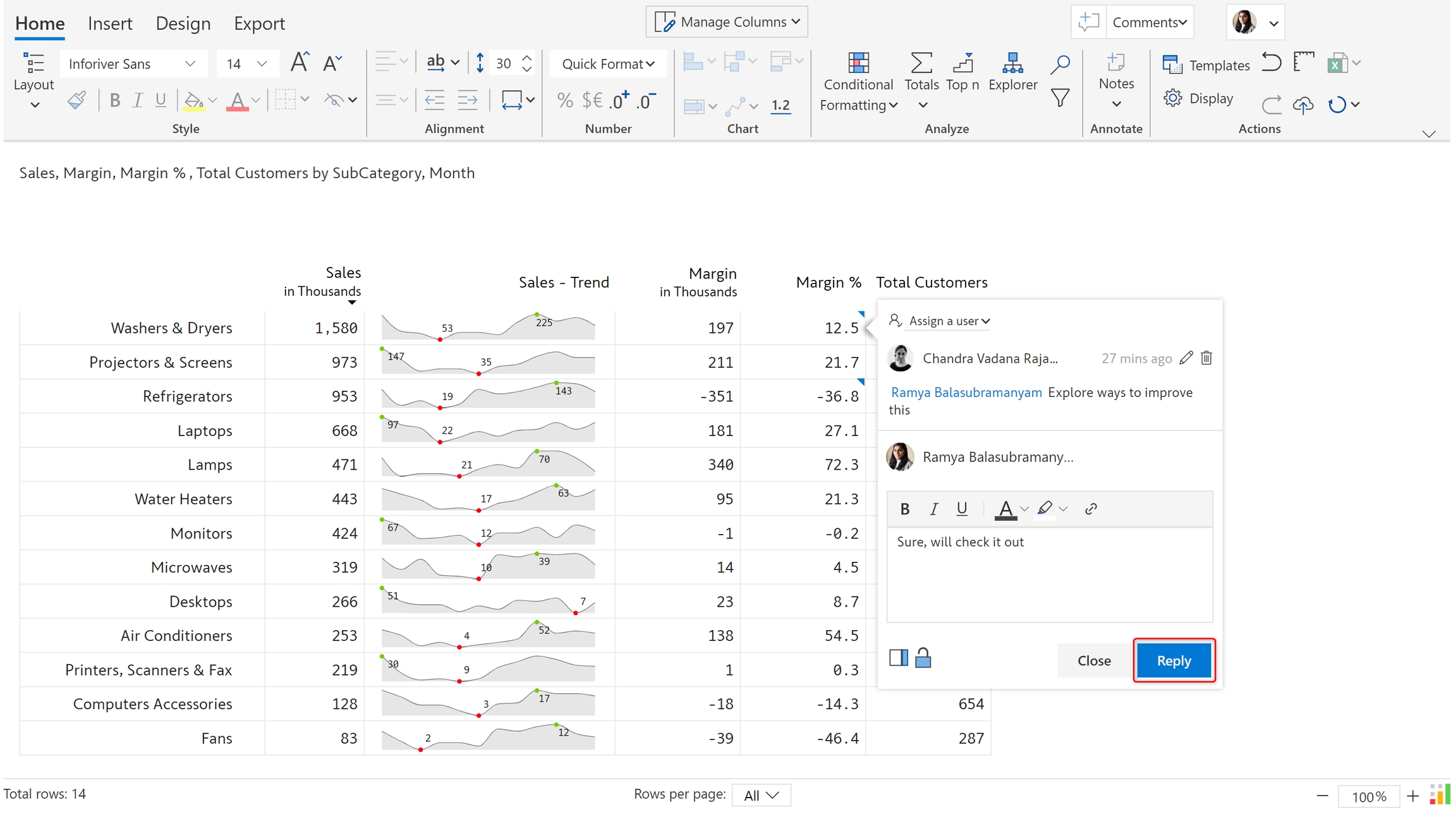Click the filter funnel icon

[x=1060, y=98]
